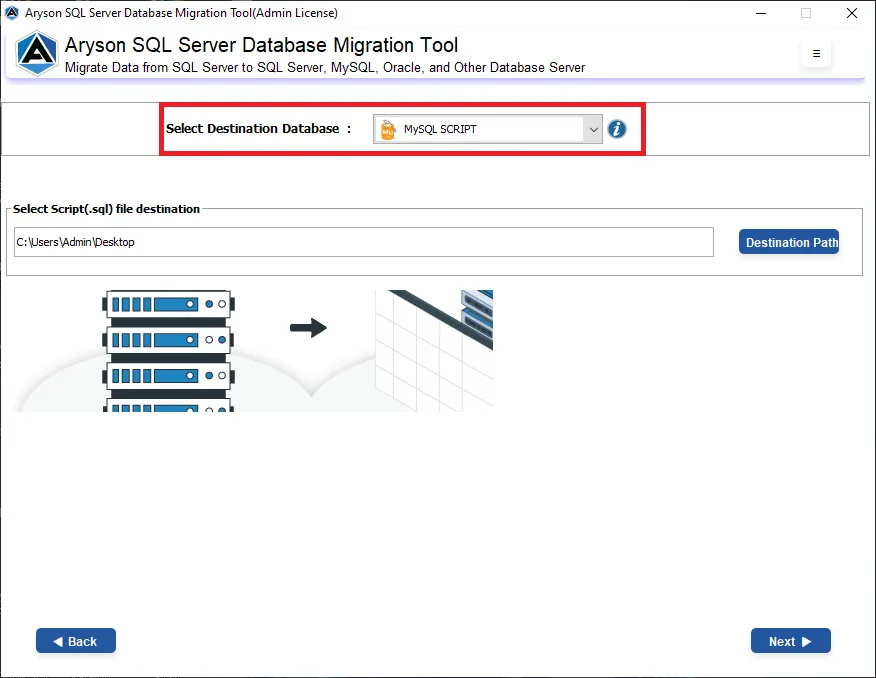This screenshot has width=876, height=678.
Task: Close the Aryson application window
Action: [851, 13]
